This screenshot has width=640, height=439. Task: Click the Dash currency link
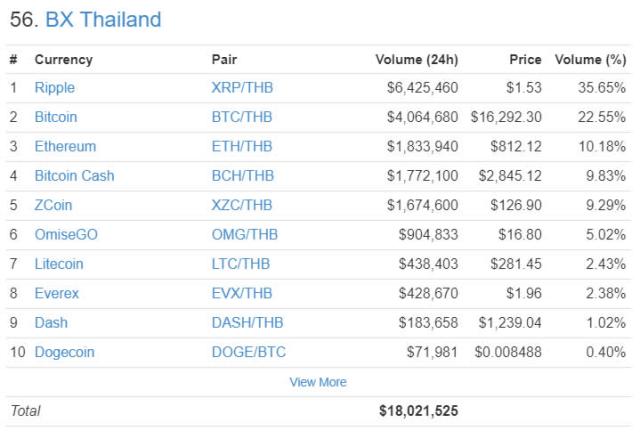click(50, 323)
